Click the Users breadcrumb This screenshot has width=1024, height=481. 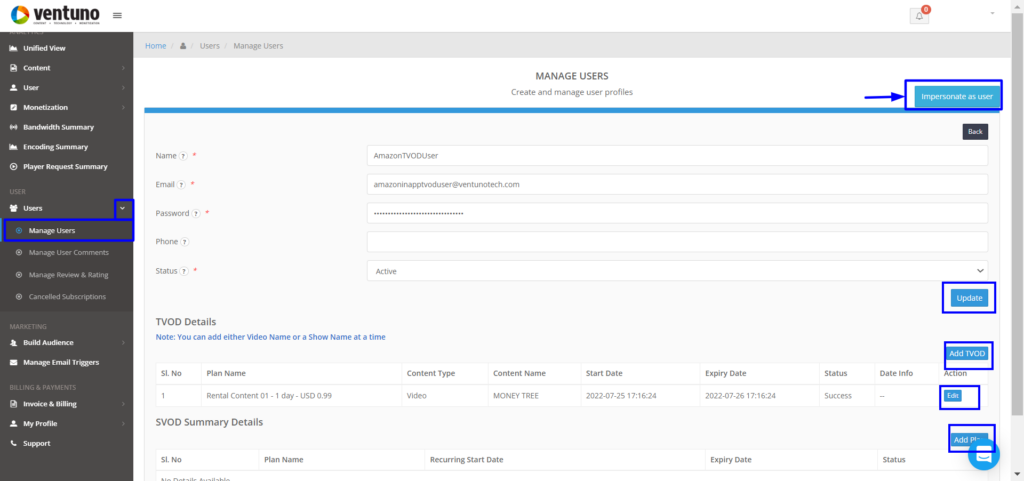(210, 46)
